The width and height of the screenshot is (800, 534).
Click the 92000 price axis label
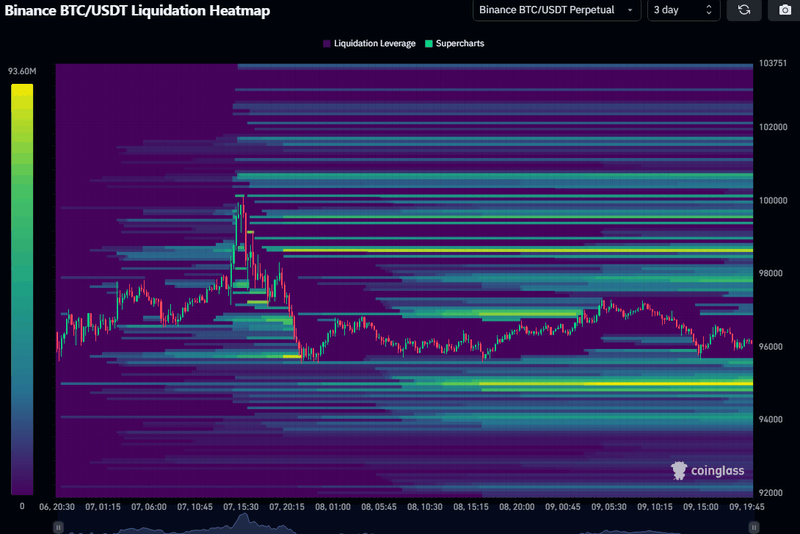(x=770, y=493)
